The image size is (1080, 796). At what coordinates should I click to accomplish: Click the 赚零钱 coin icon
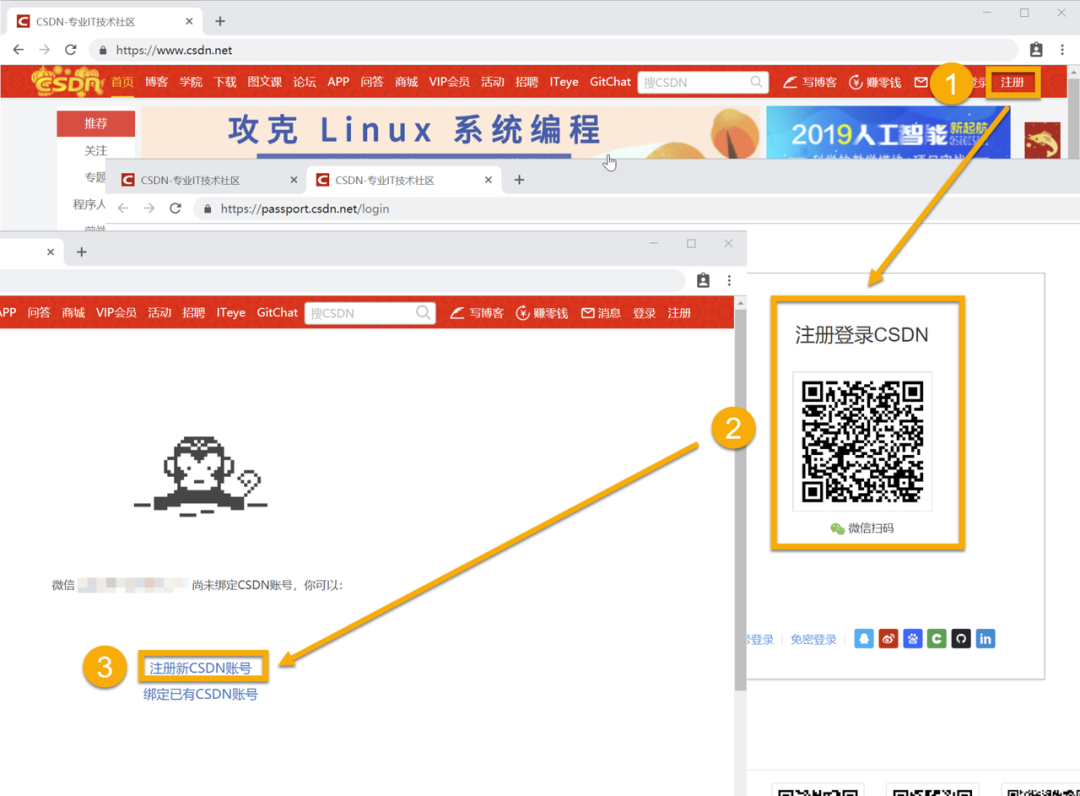(x=856, y=82)
